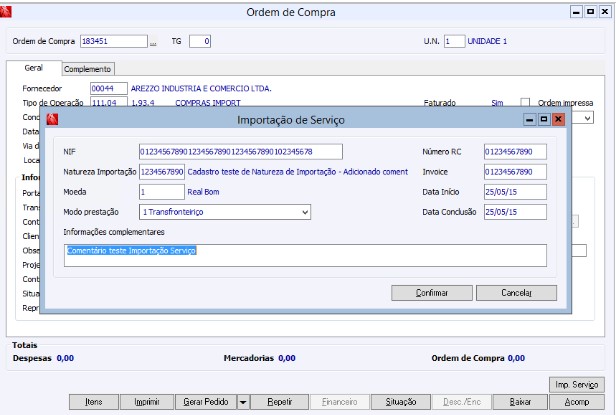Focus the NIF input field
The image size is (616, 415).
(x=241, y=152)
